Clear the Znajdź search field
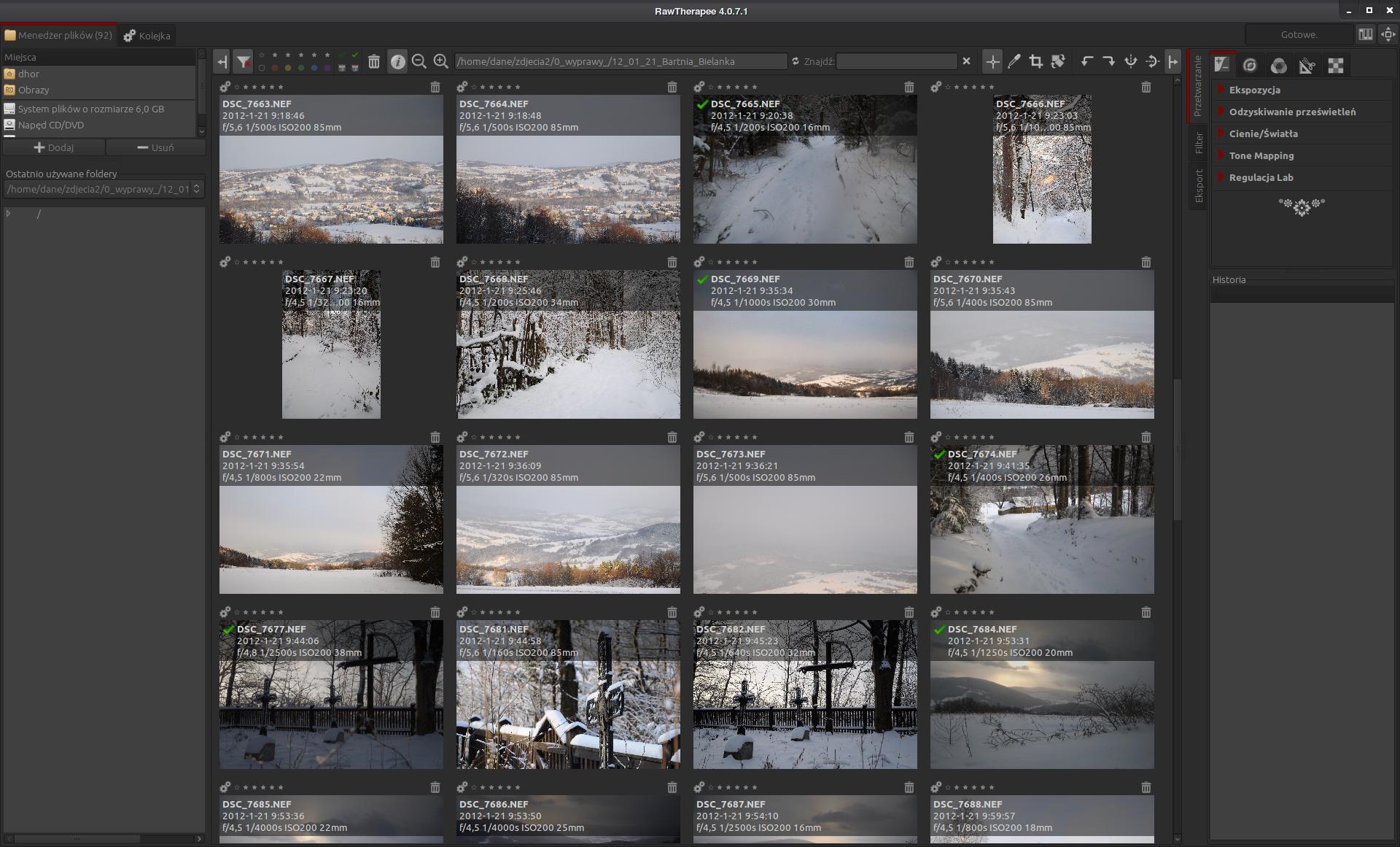 pos(967,61)
